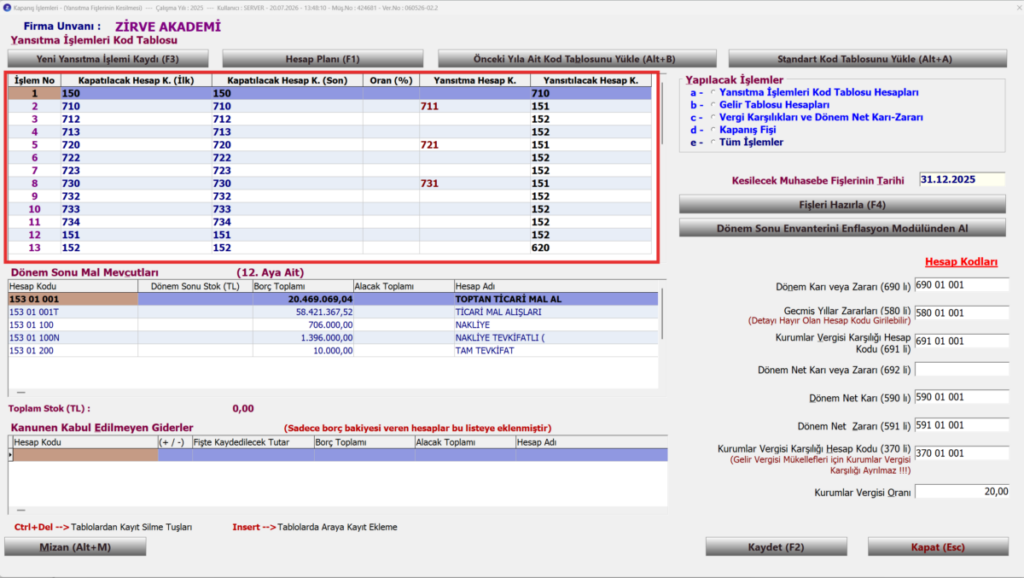Click the Kapat (Esc) button
The height and width of the screenshot is (578, 1024).
point(938,547)
